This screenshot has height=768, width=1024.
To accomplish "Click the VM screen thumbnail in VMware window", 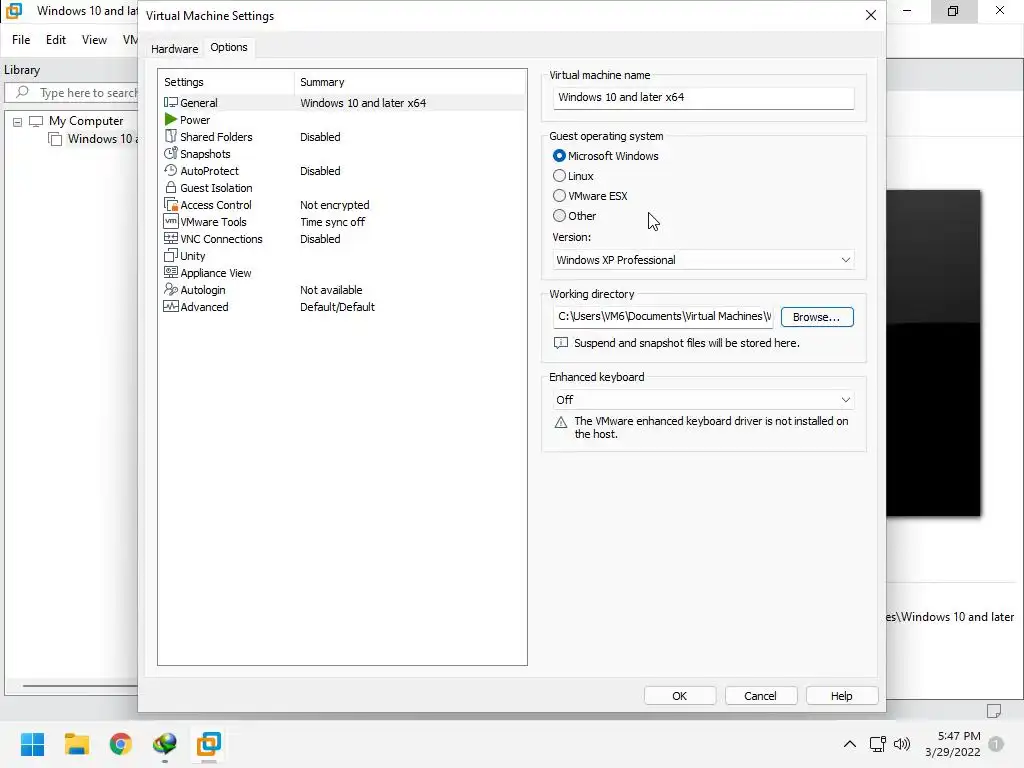I will (933, 353).
